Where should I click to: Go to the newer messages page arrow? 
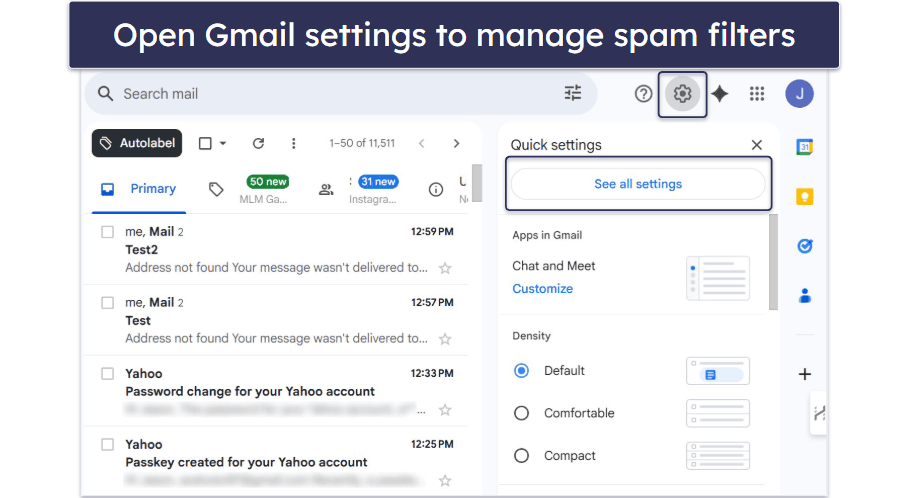422,143
